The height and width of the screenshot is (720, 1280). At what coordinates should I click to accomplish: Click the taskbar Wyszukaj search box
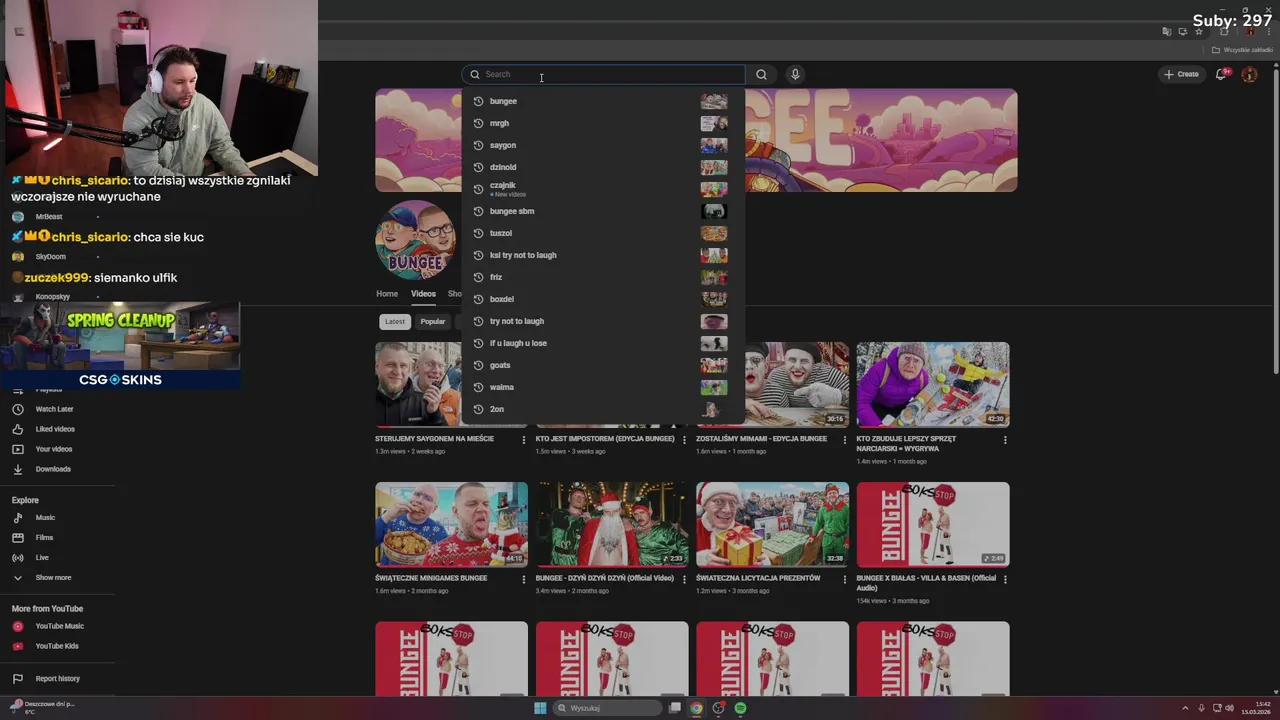tap(608, 708)
